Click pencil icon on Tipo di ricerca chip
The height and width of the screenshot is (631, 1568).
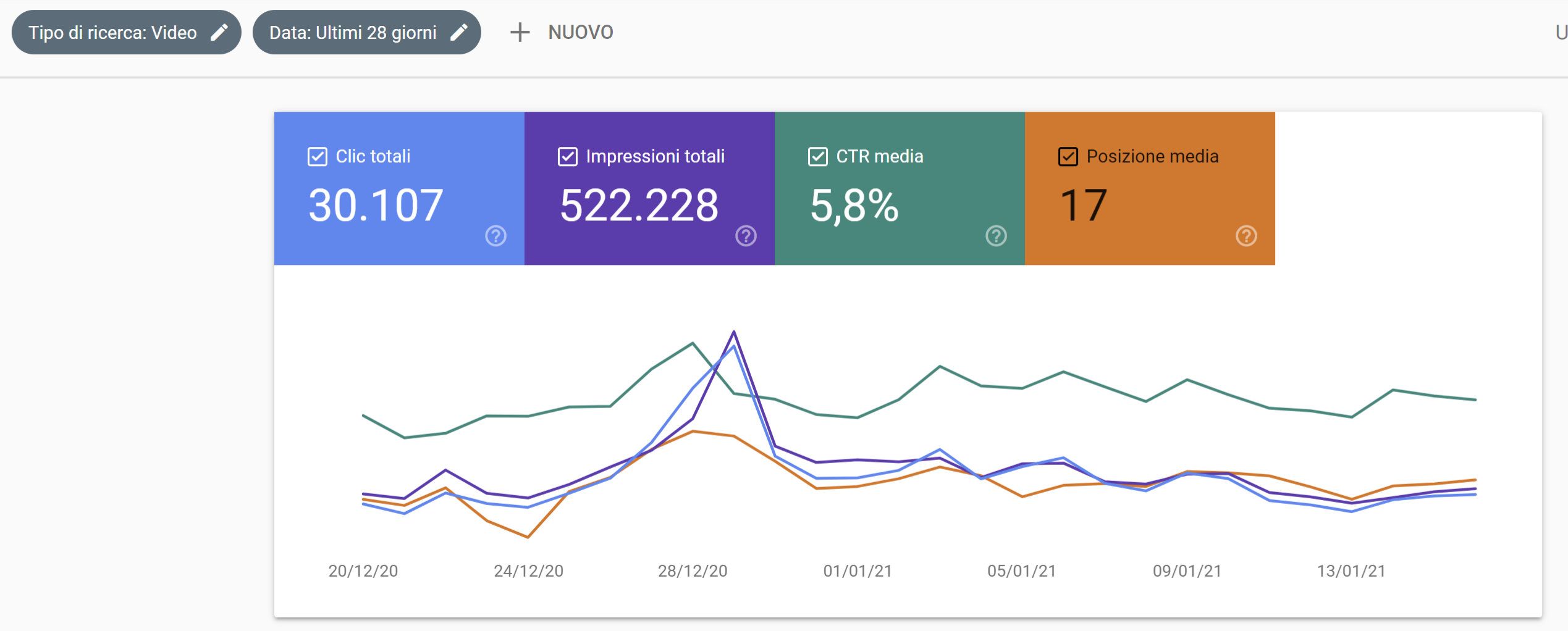[x=219, y=32]
